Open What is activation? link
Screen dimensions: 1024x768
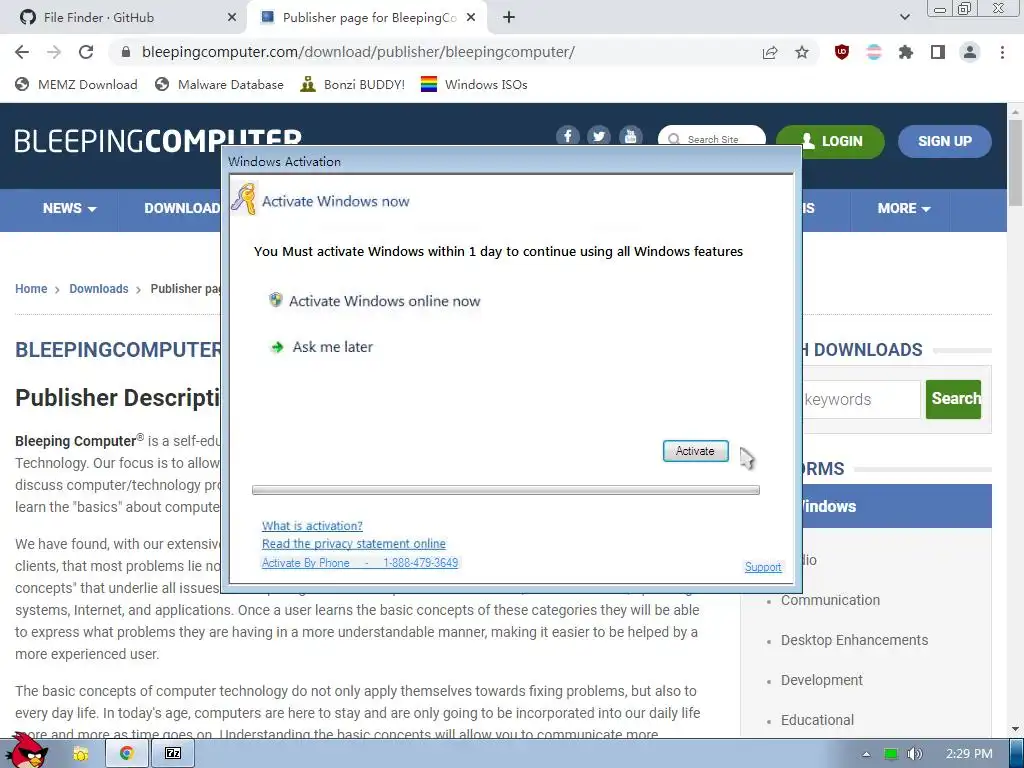point(312,526)
